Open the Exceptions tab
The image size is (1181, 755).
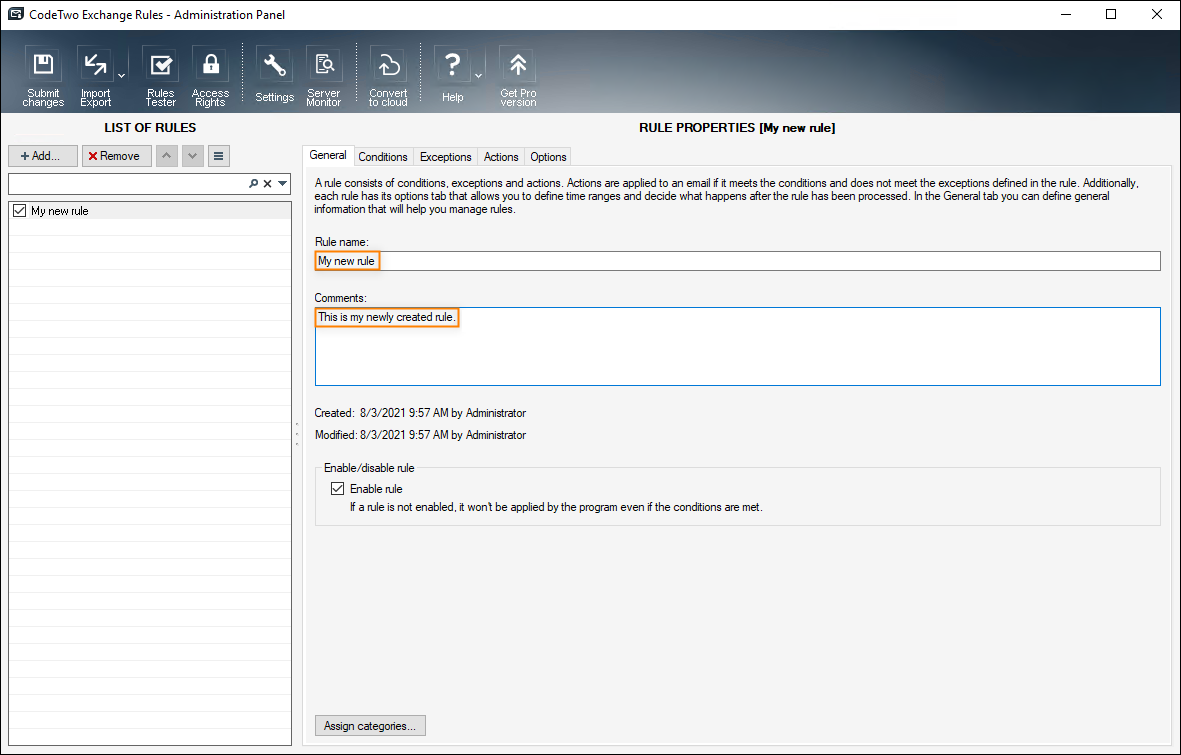coord(445,157)
